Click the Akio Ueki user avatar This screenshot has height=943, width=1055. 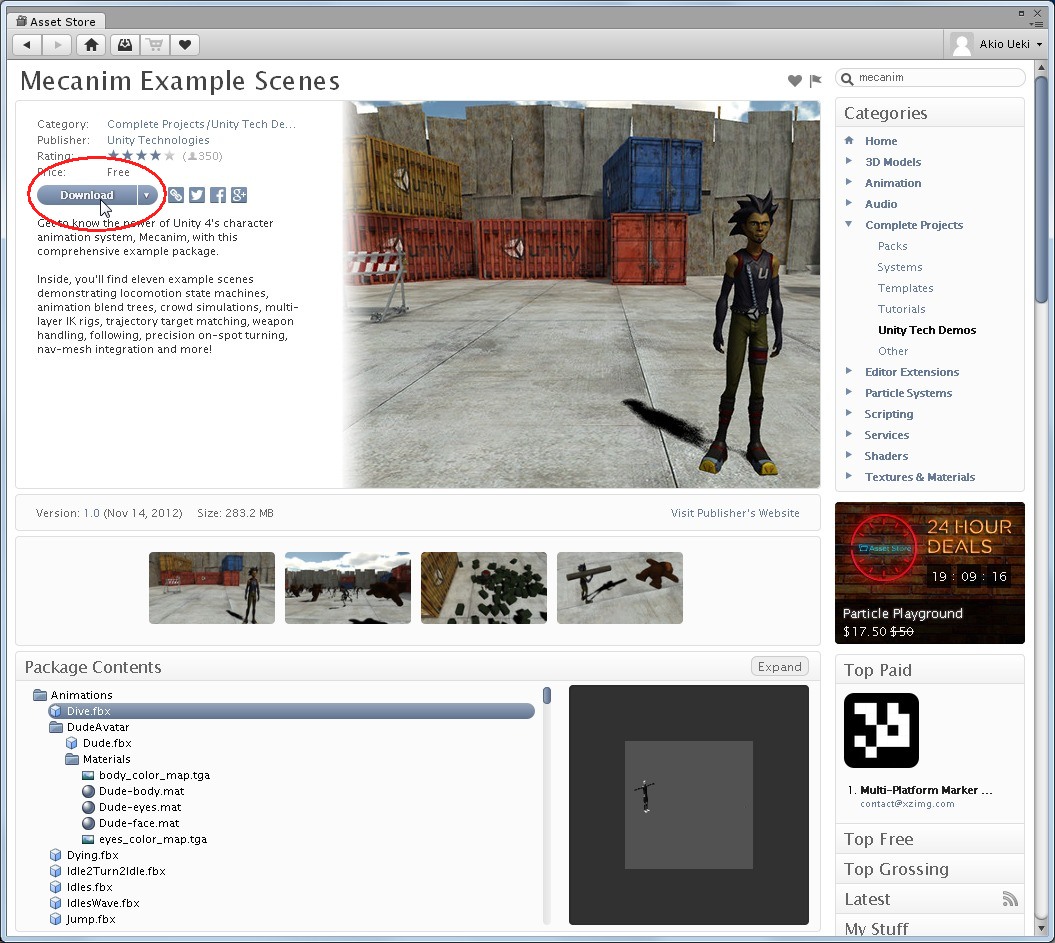coord(962,44)
